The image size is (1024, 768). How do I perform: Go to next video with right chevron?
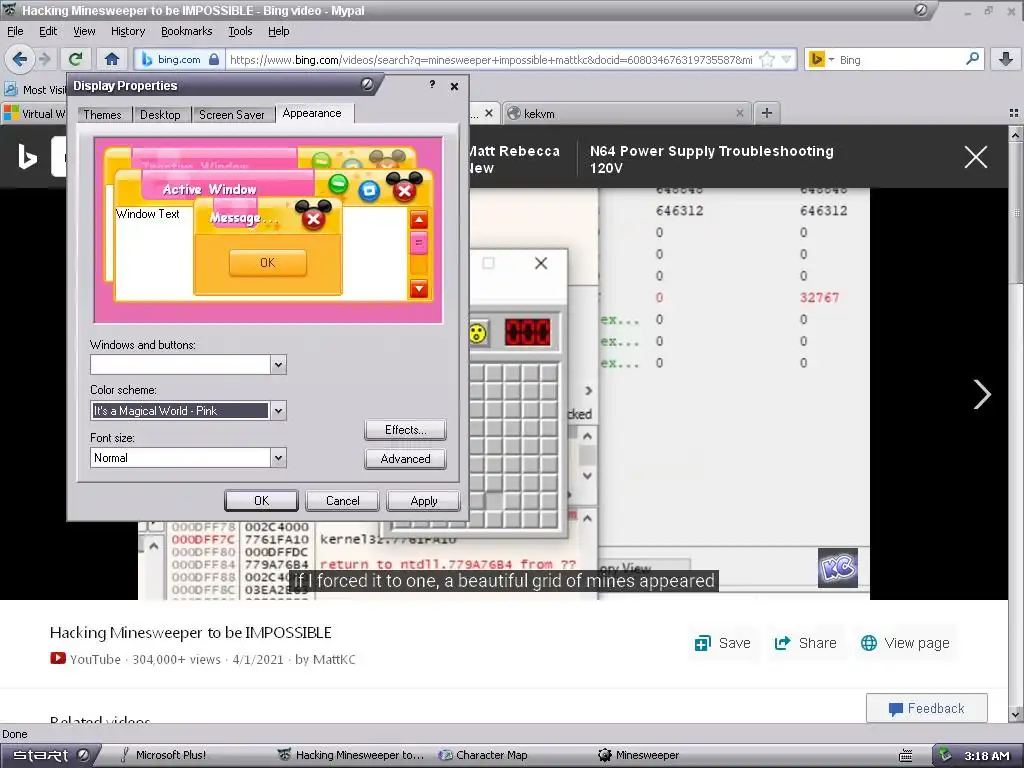click(982, 394)
